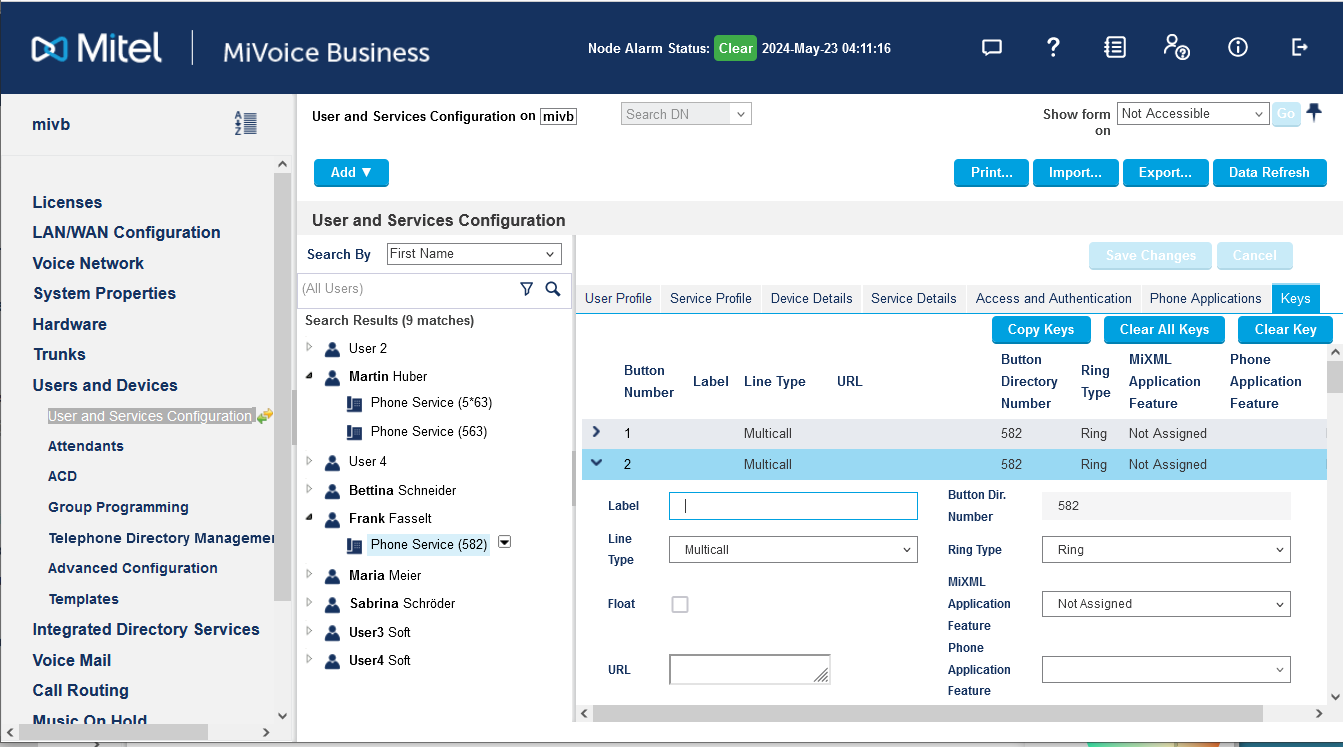1343x747 pixels.
Task: Expand button number 1 row
Action: click(596, 432)
